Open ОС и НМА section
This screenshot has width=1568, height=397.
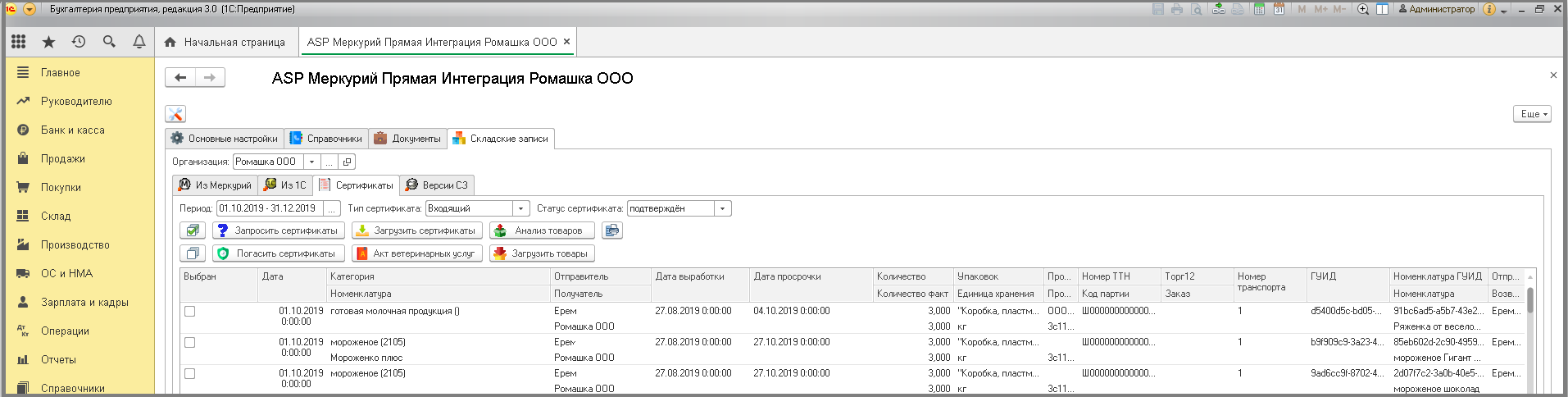pos(80,273)
